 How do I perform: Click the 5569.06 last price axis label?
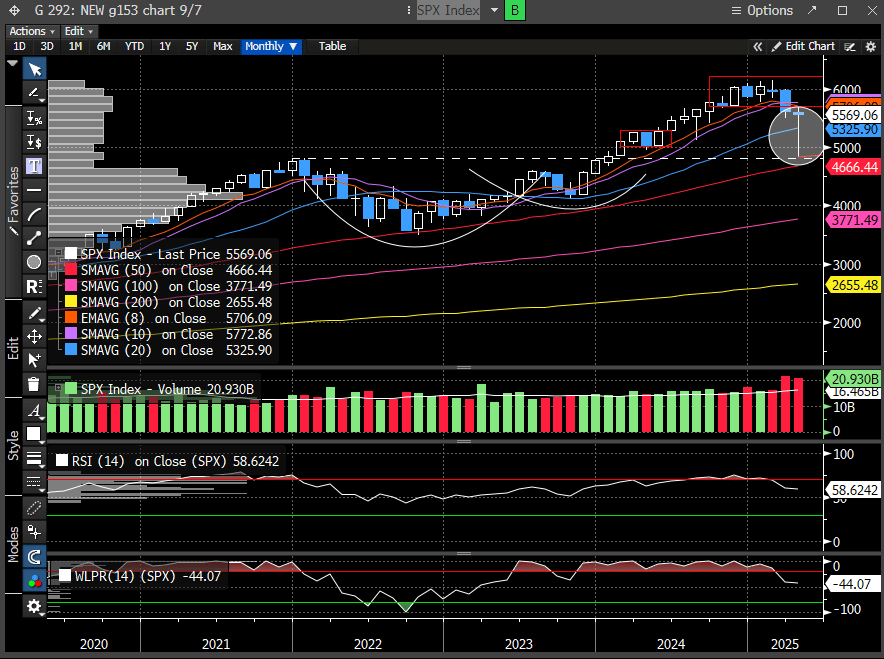pyautogui.click(x=855, y=115)
